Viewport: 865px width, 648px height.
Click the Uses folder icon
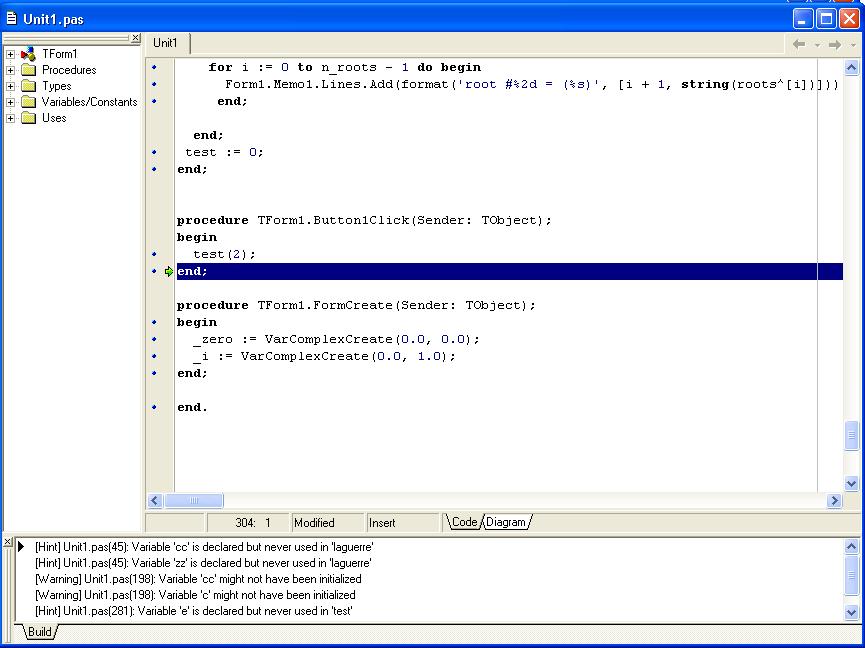[x=28, y=118]
